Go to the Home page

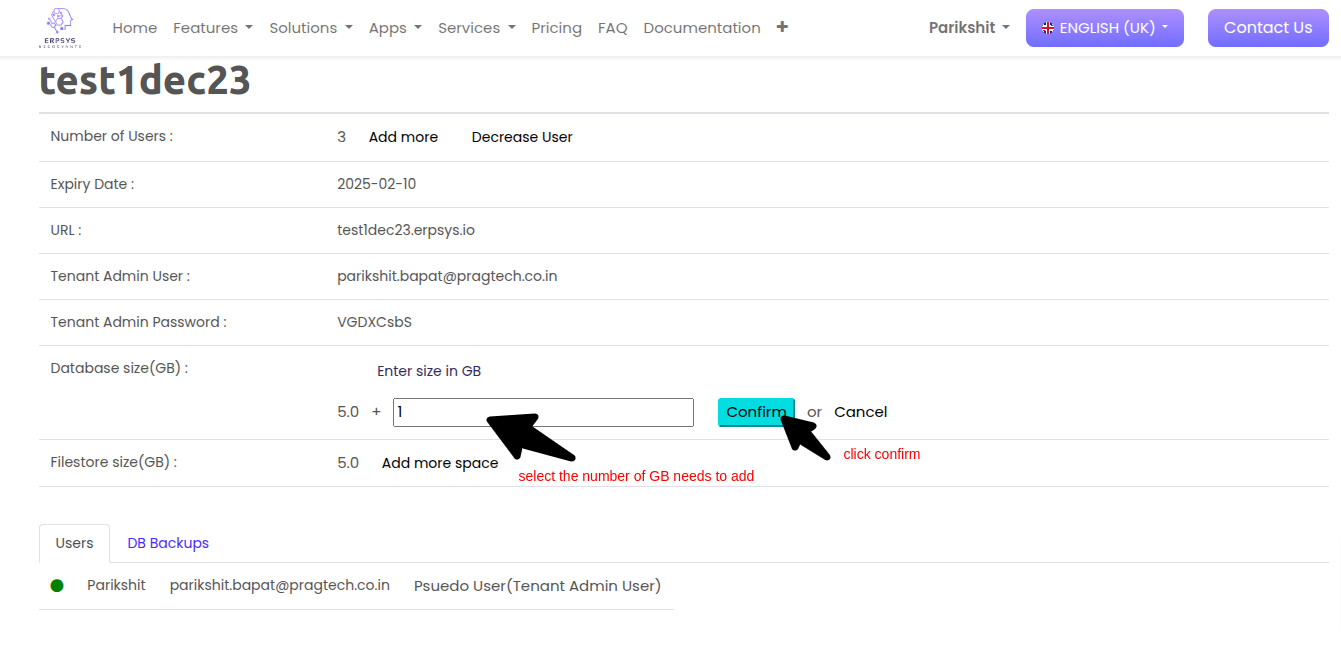134,28
